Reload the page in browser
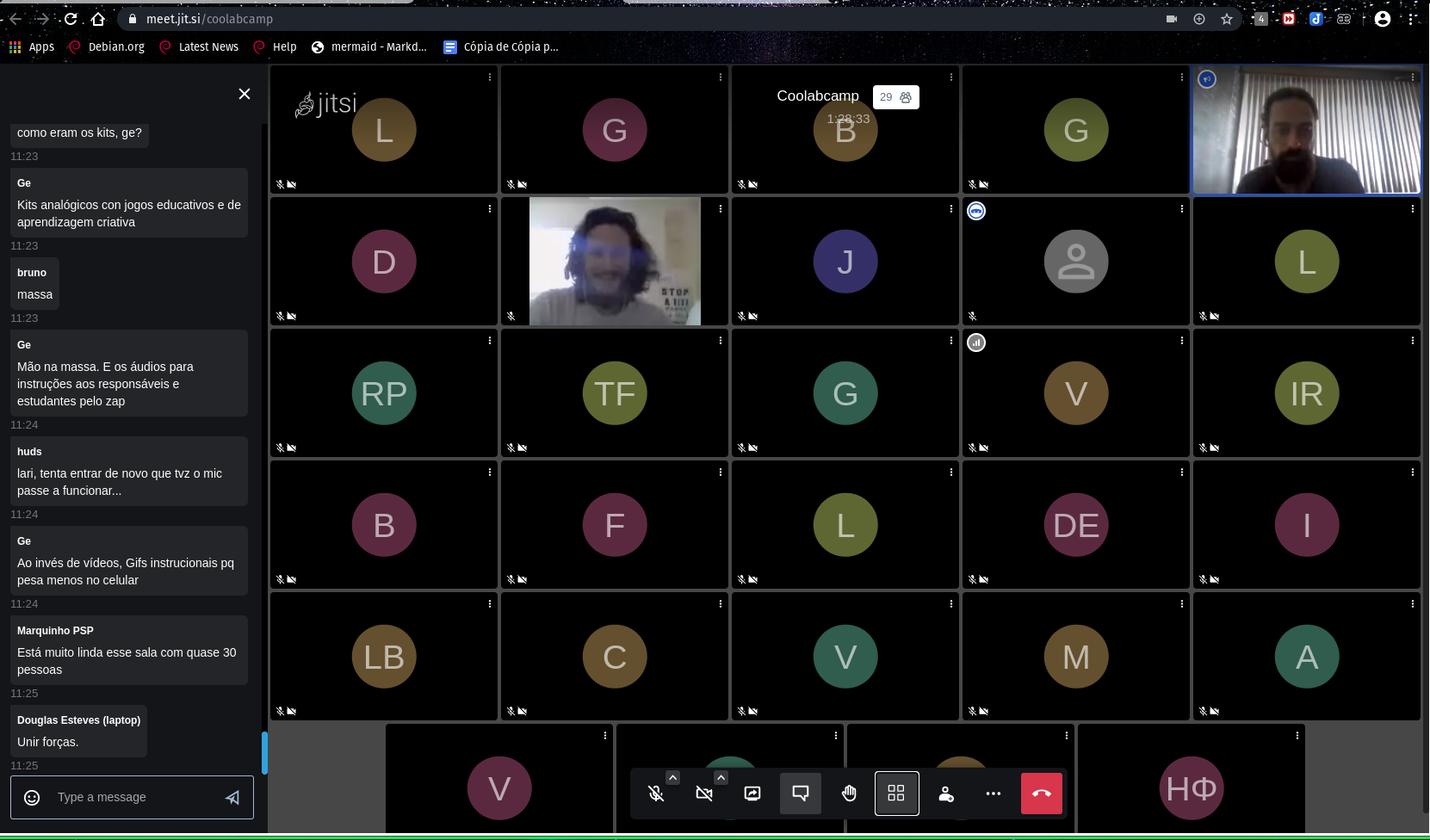 (x=71, y=19)
